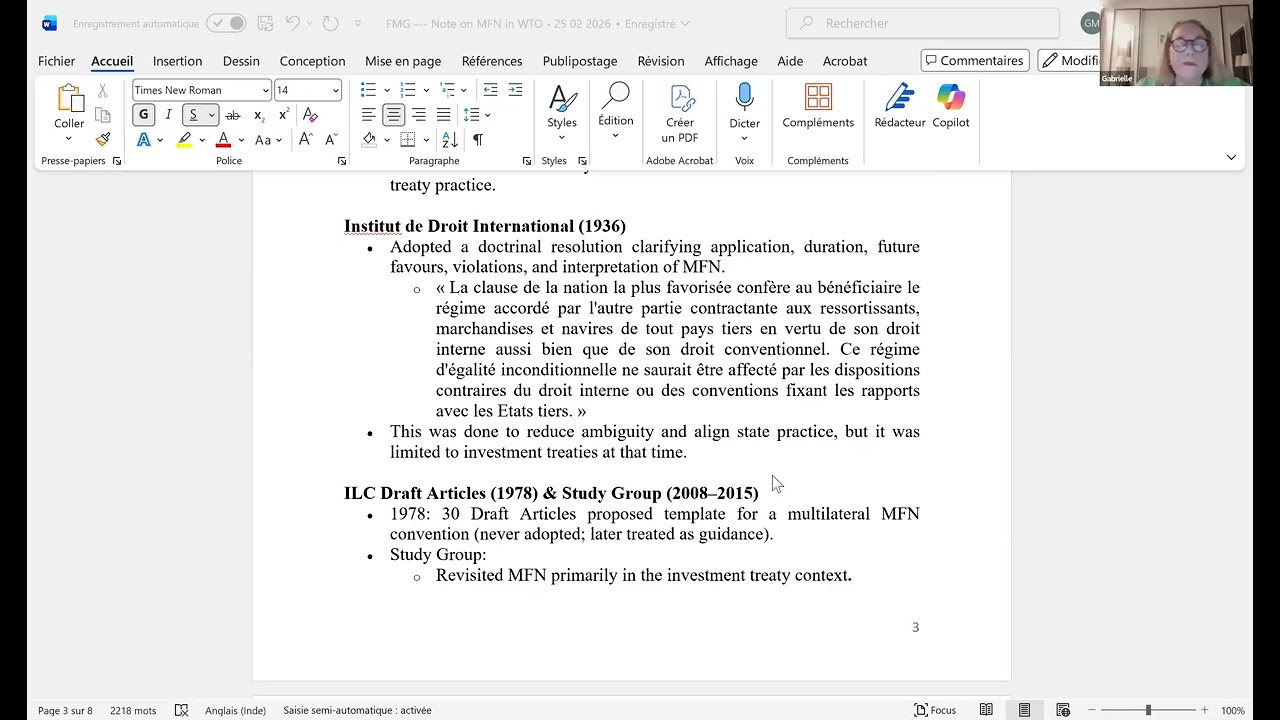Click the spell check status icon

(x=181, y=710)
